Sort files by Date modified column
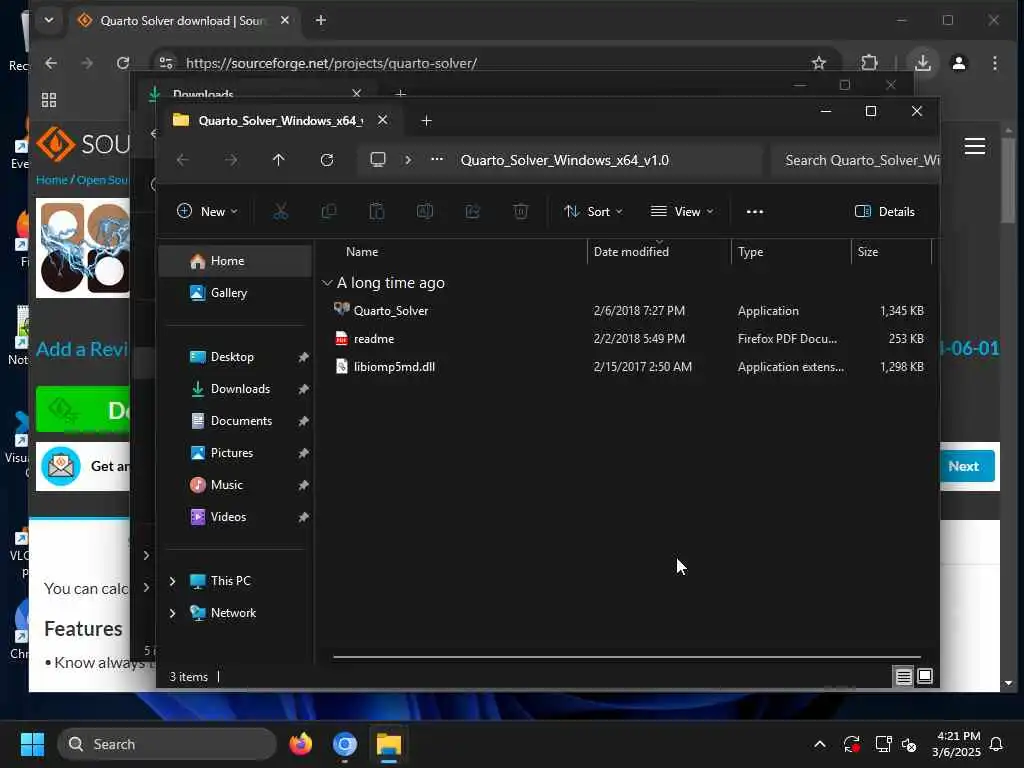 point(659,251)
